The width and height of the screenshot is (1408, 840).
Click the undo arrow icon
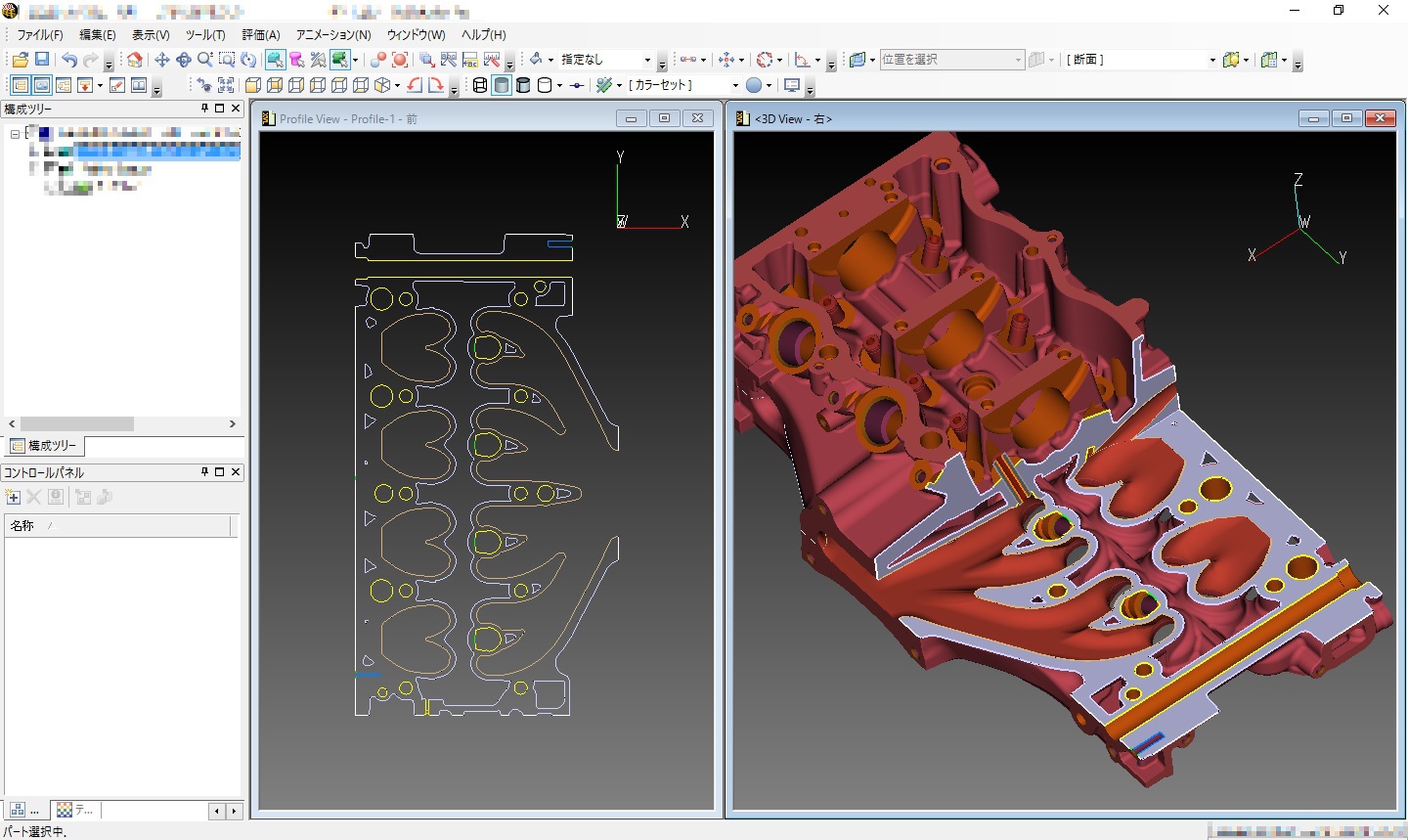pos(68,60)
